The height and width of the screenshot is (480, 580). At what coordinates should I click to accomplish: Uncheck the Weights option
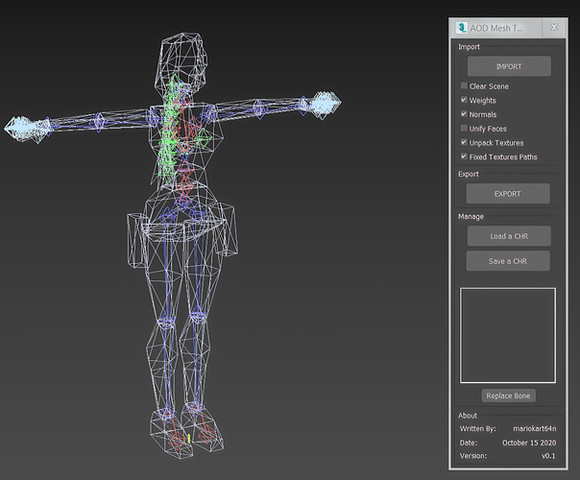click(464, 100)
